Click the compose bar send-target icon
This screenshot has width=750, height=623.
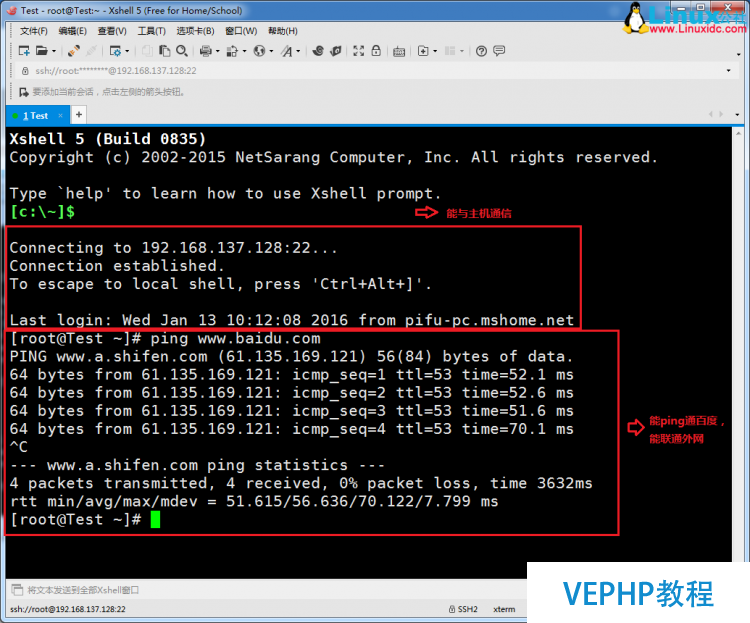coord(17,590)
